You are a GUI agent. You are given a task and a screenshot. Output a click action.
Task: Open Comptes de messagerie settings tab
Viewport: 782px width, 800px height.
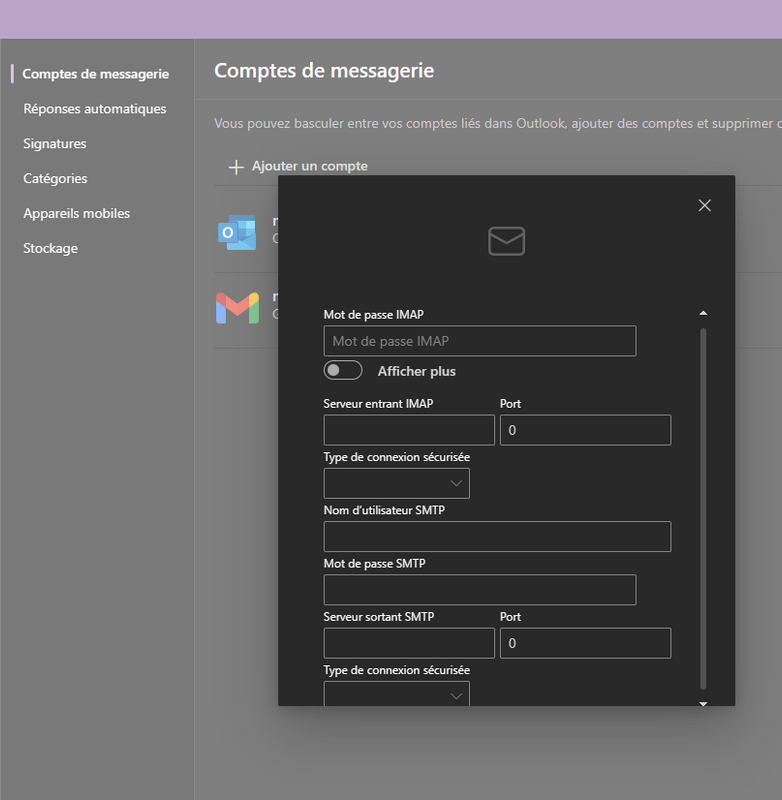click(95, 74)
